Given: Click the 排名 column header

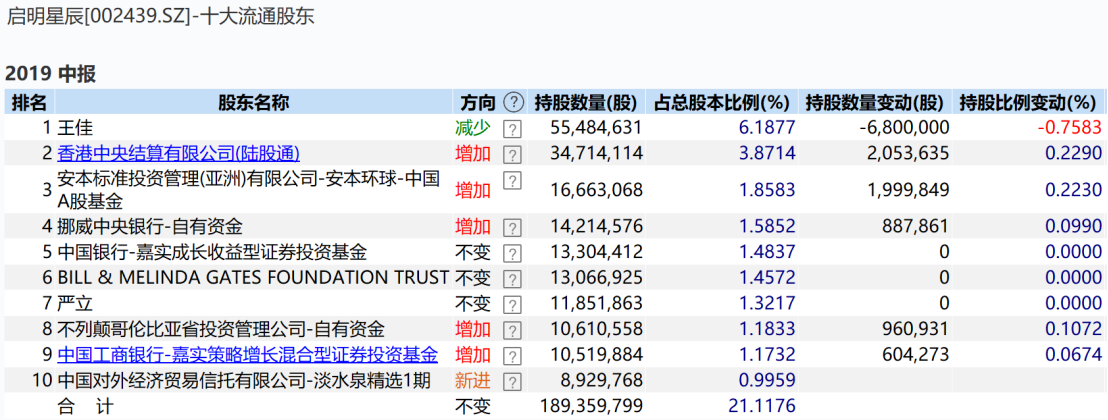Looking at the screenshot, I should click(29, 102).
